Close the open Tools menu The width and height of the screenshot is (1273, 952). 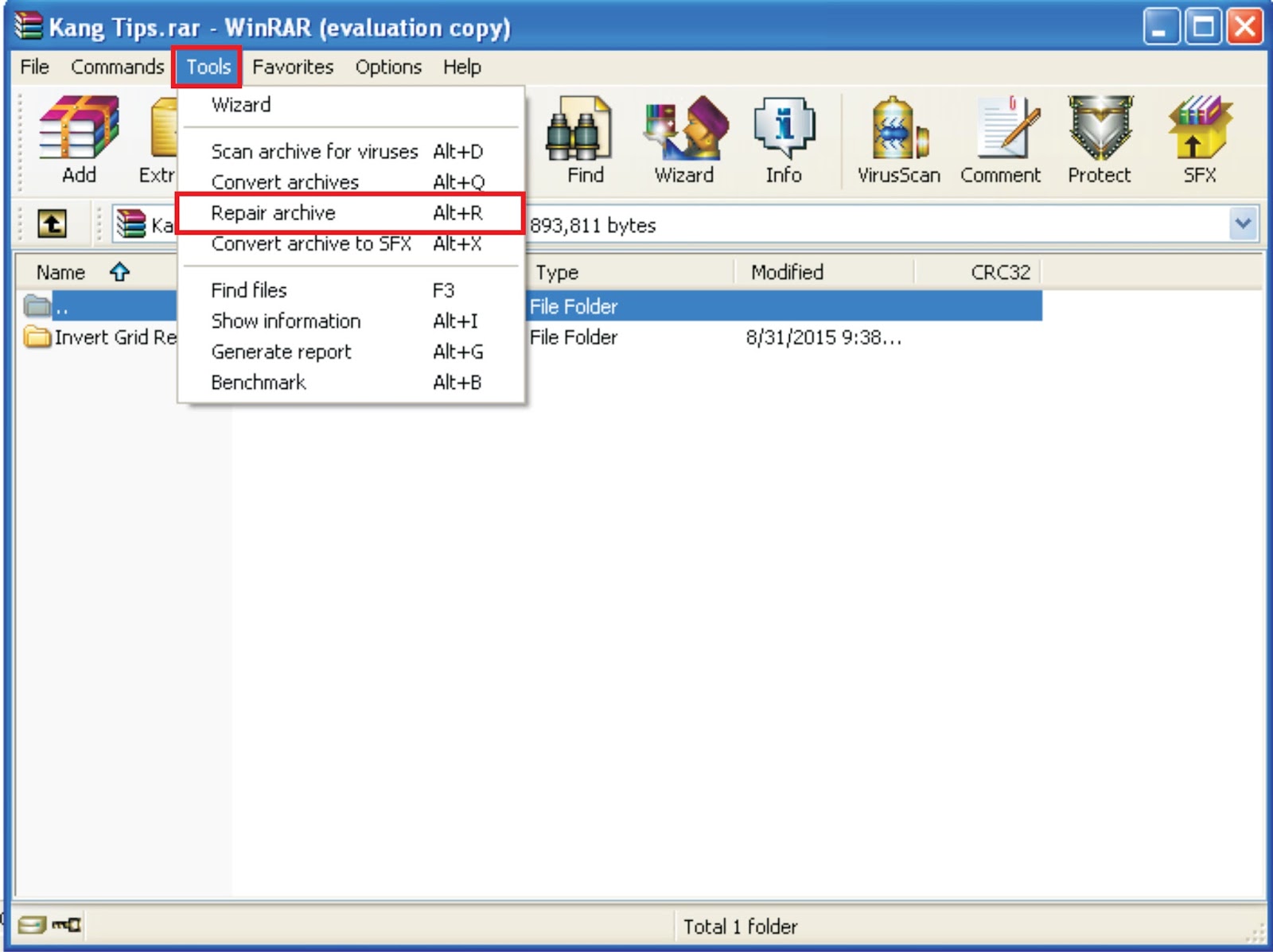208,67
